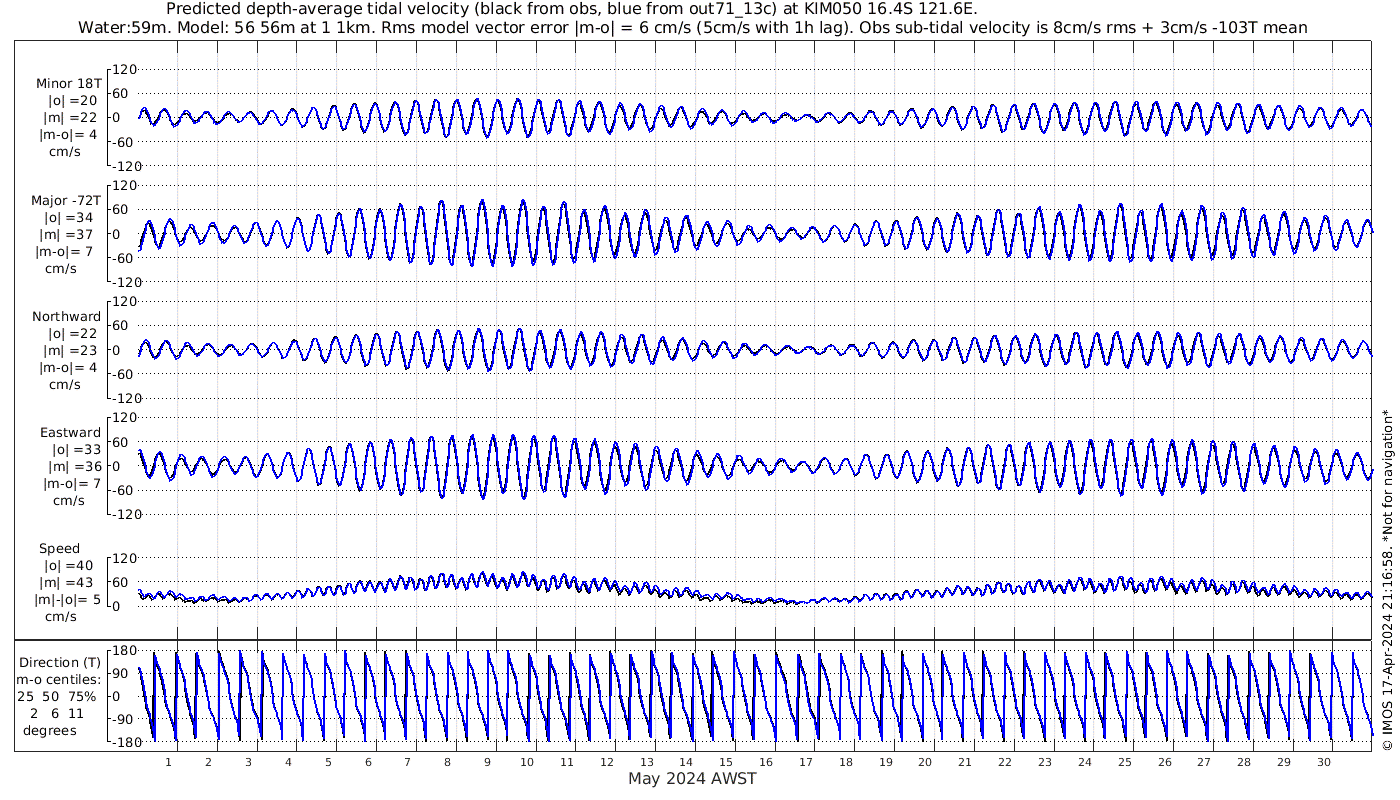Select the 'Eastward' panel label

point(71,433)
